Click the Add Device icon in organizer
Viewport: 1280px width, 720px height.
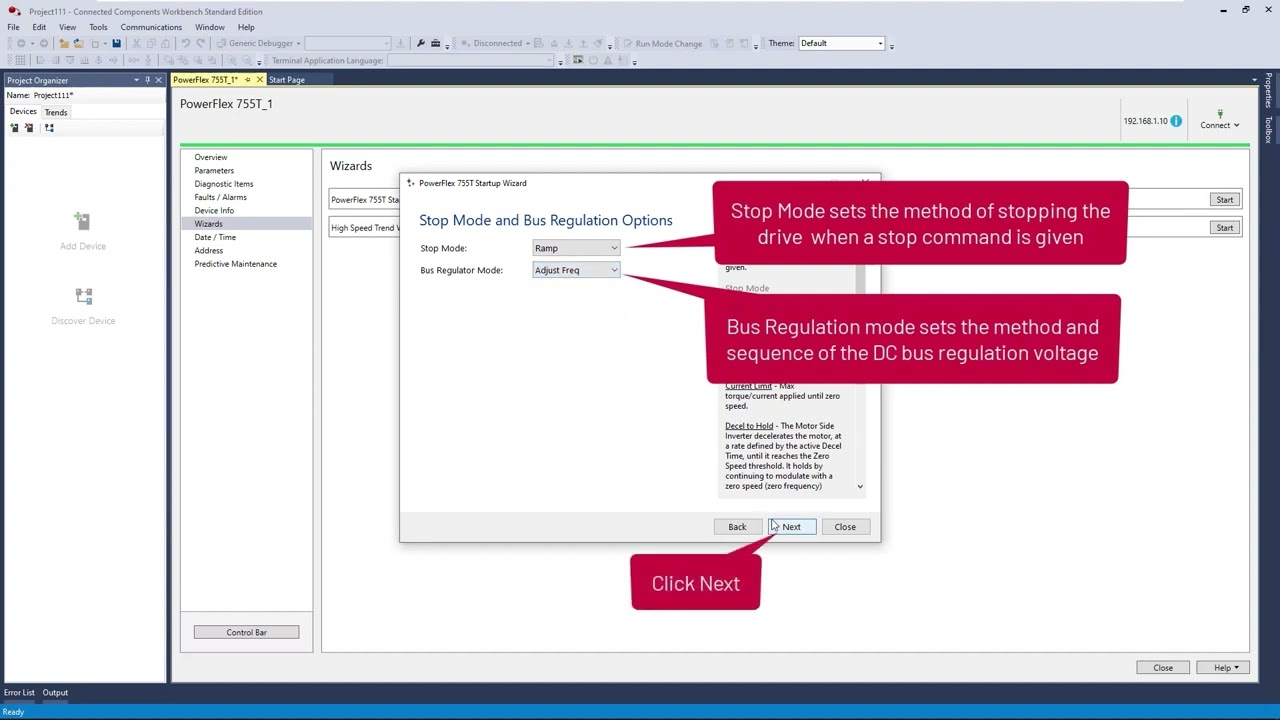pos(83,221)
